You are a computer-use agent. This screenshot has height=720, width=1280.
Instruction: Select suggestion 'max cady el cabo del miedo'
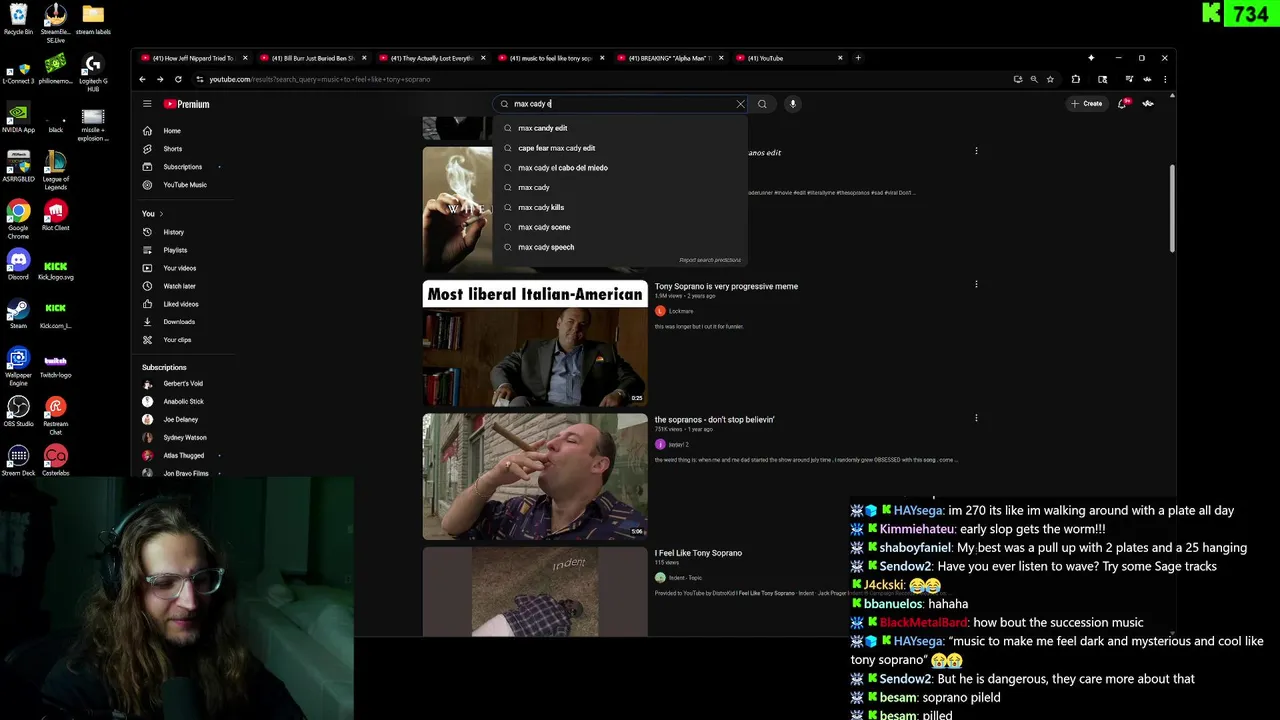coord(620,168)
